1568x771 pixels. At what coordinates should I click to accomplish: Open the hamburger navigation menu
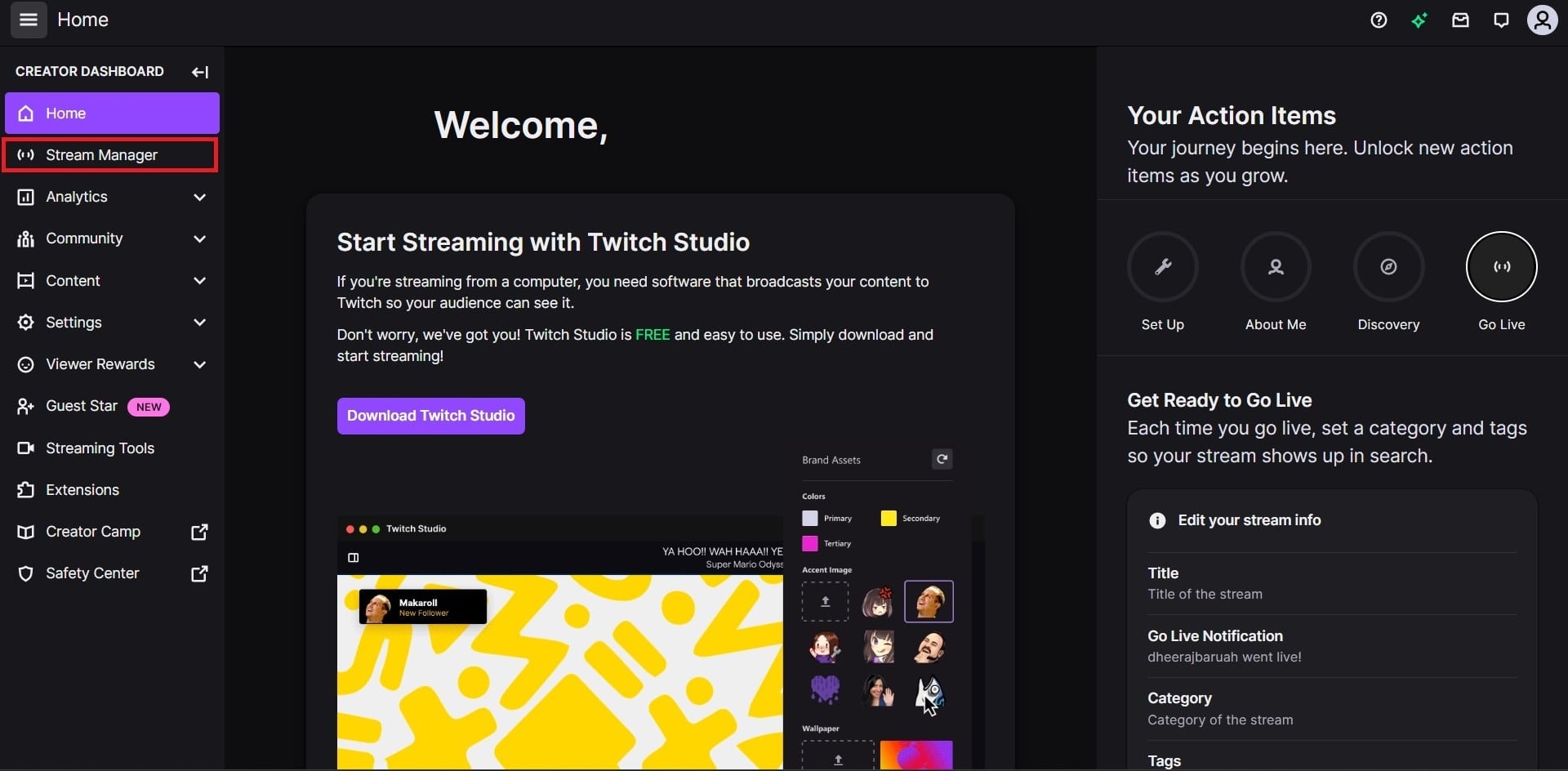[x=29, y=20]
